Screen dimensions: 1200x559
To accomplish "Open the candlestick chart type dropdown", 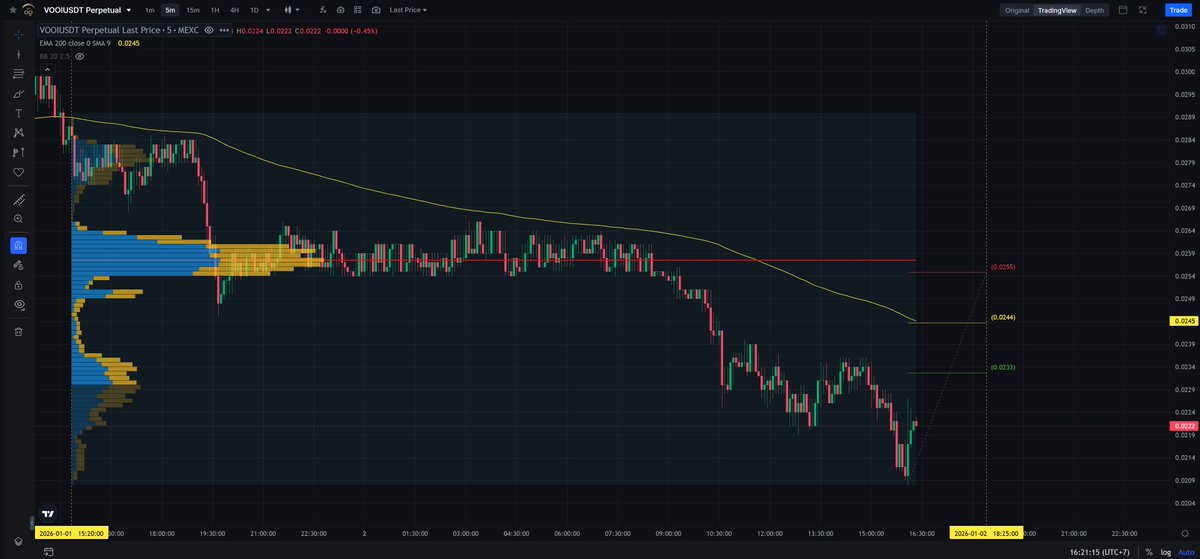I will pos(292,10).
